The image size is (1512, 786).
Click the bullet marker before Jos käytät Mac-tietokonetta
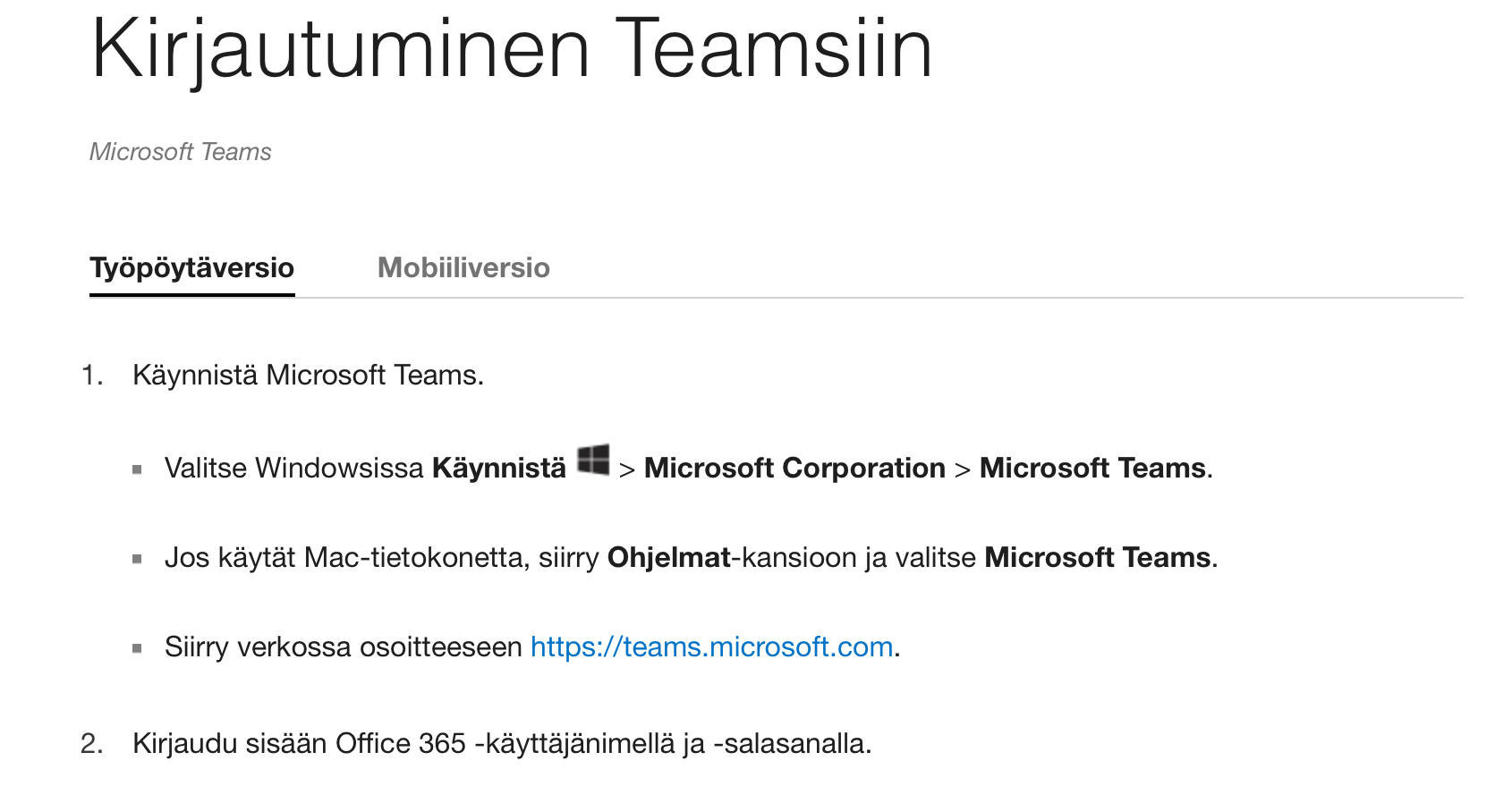(x=137, y=559)
